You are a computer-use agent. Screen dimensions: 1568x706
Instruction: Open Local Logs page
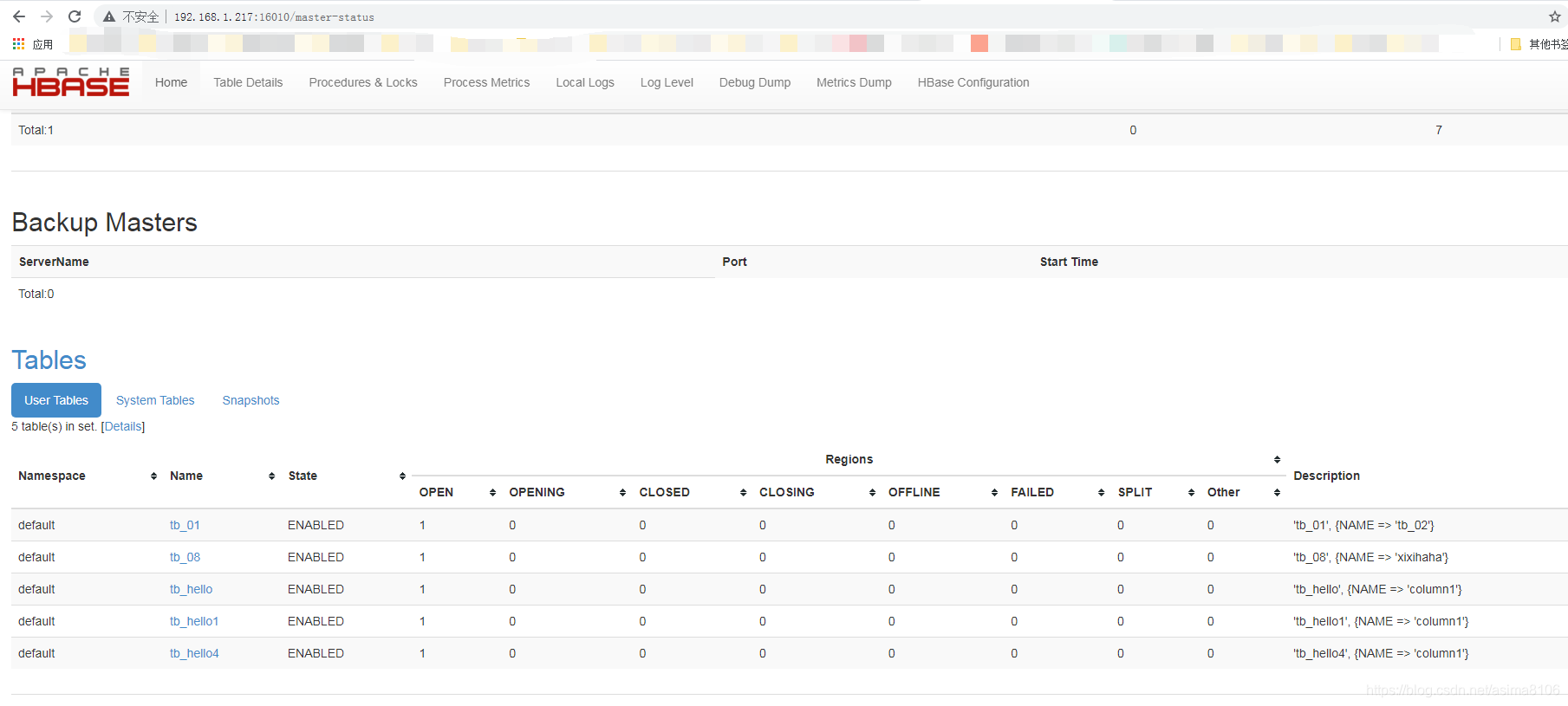(585, 82)
